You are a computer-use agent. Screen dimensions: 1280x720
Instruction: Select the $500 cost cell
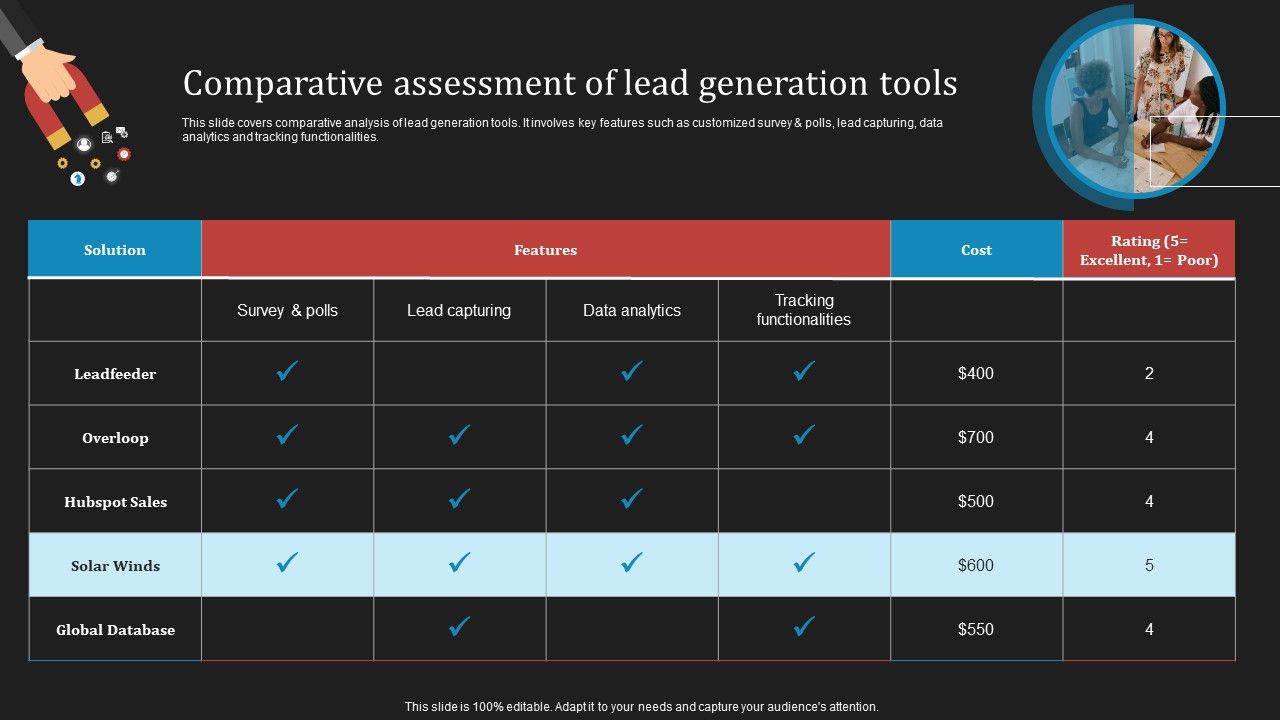(x=976, y=501)
